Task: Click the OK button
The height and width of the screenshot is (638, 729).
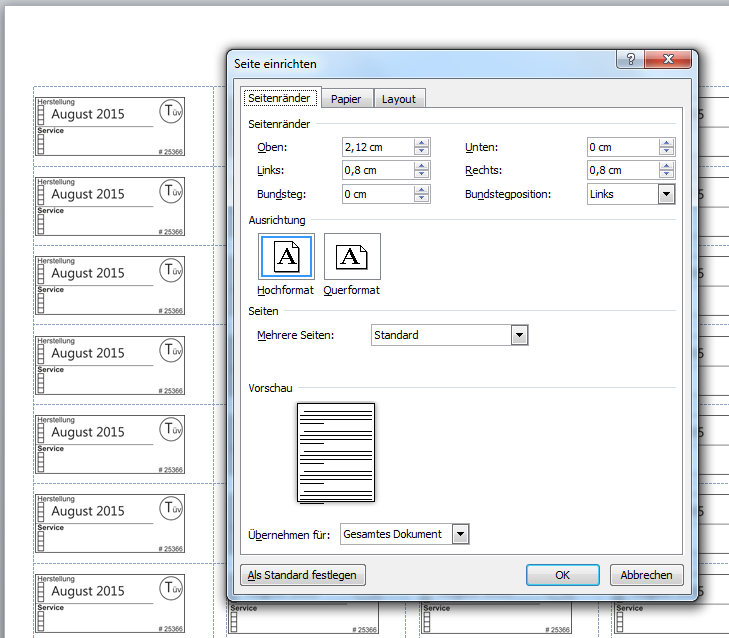Action: [562, 575]
